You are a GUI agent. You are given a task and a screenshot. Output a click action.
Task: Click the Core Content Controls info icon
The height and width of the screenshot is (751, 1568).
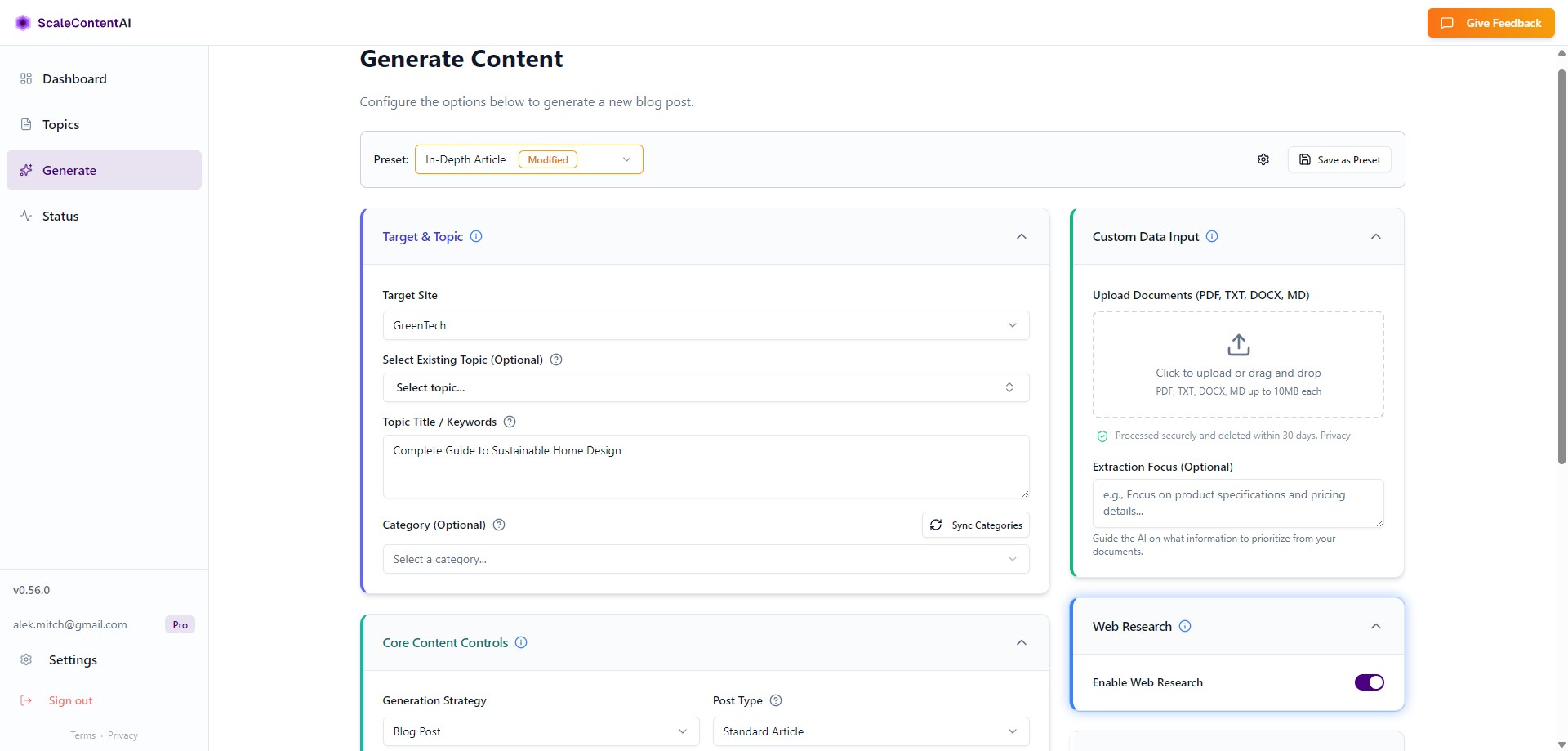tap(521, 642)
